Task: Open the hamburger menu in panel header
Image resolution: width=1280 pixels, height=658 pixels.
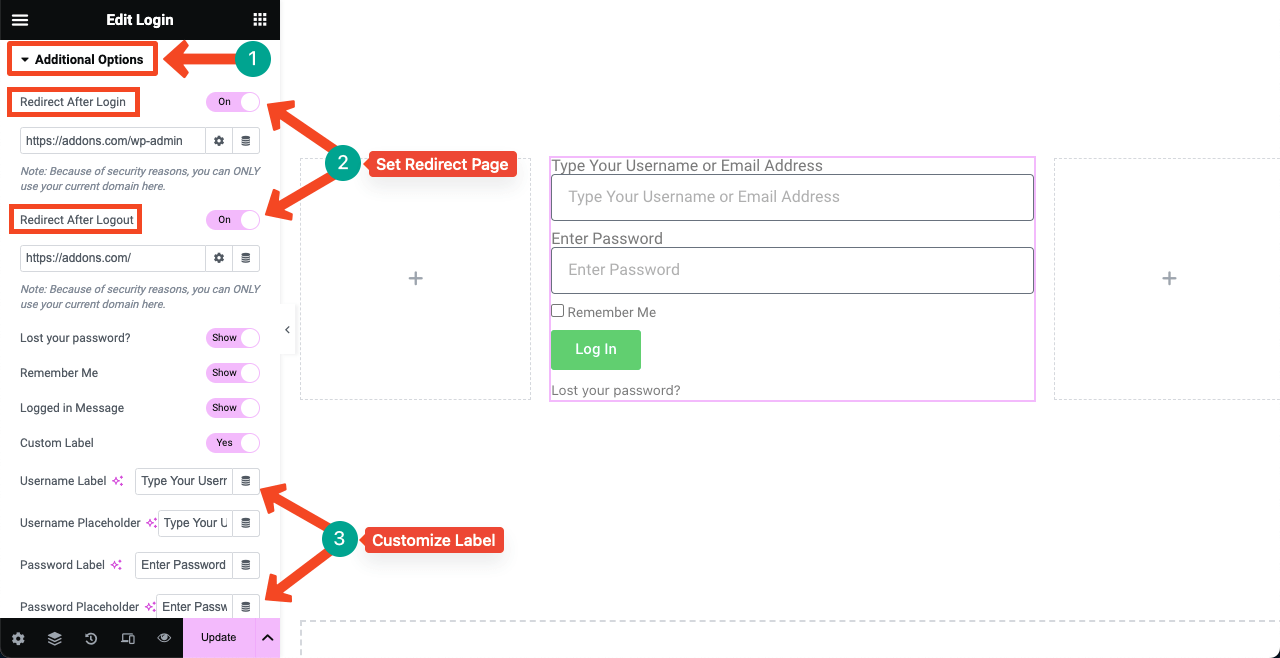Action: 20,19
